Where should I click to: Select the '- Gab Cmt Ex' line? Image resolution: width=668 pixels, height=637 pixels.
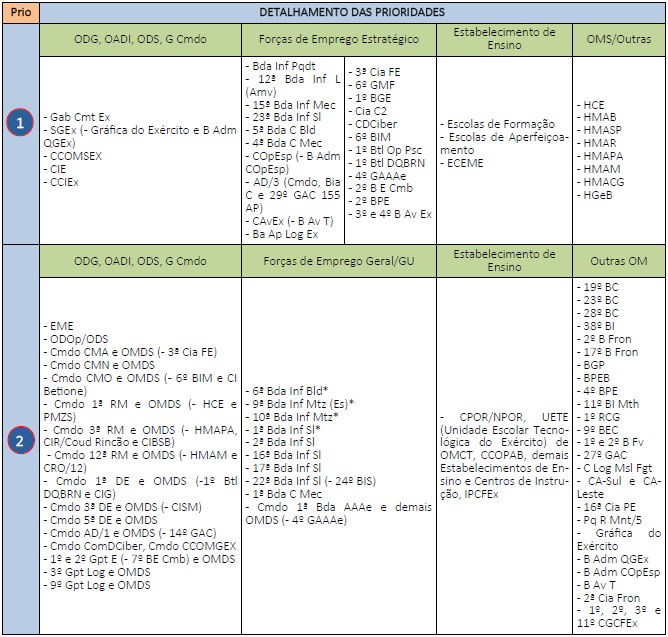(x=77, y=117)
